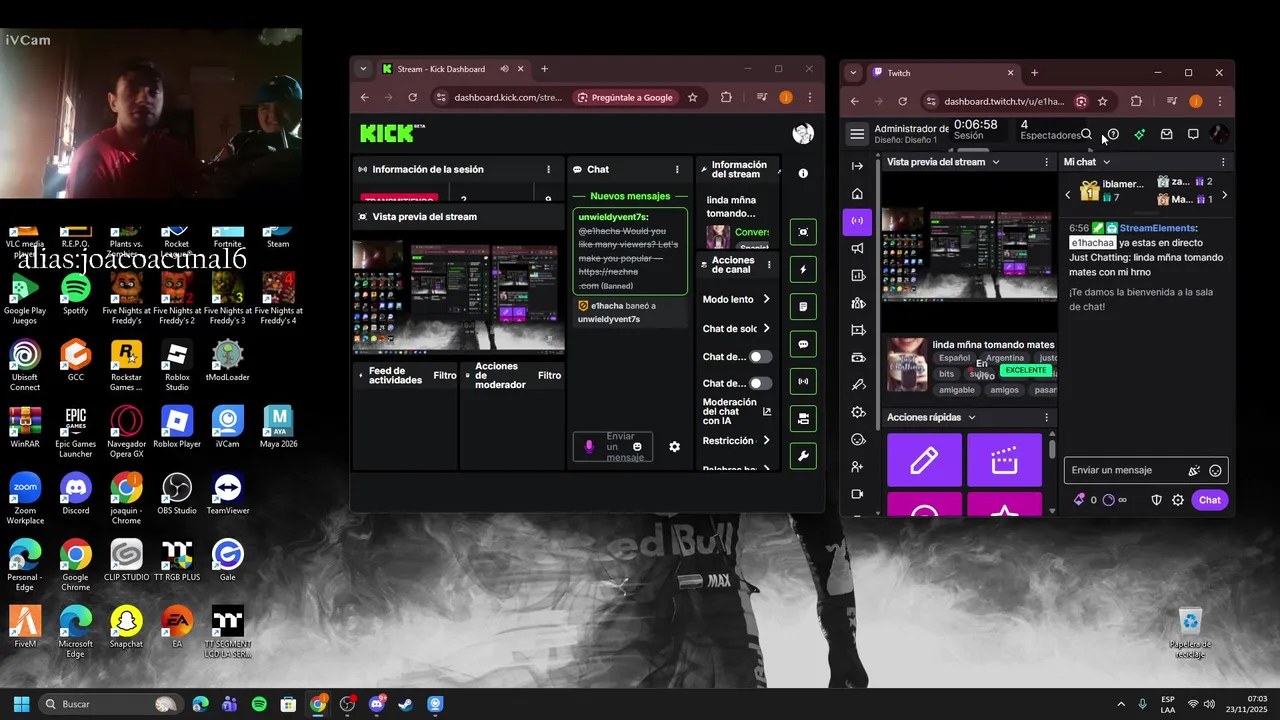Open Kick chat bubble sidebar icon
Image resolution: width=1280 pixels, height=720 pixels.
803,344
